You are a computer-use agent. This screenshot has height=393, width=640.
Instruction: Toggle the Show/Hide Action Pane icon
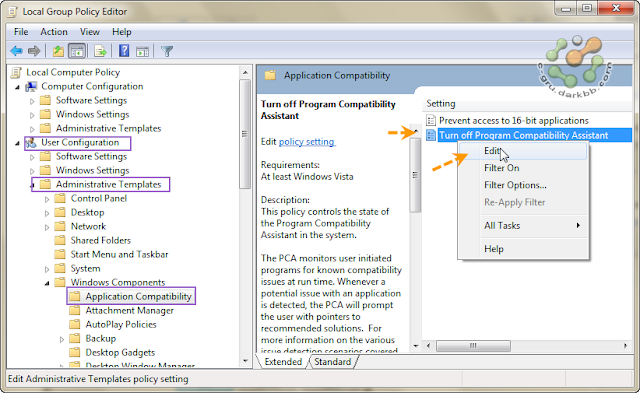[142, 51]
